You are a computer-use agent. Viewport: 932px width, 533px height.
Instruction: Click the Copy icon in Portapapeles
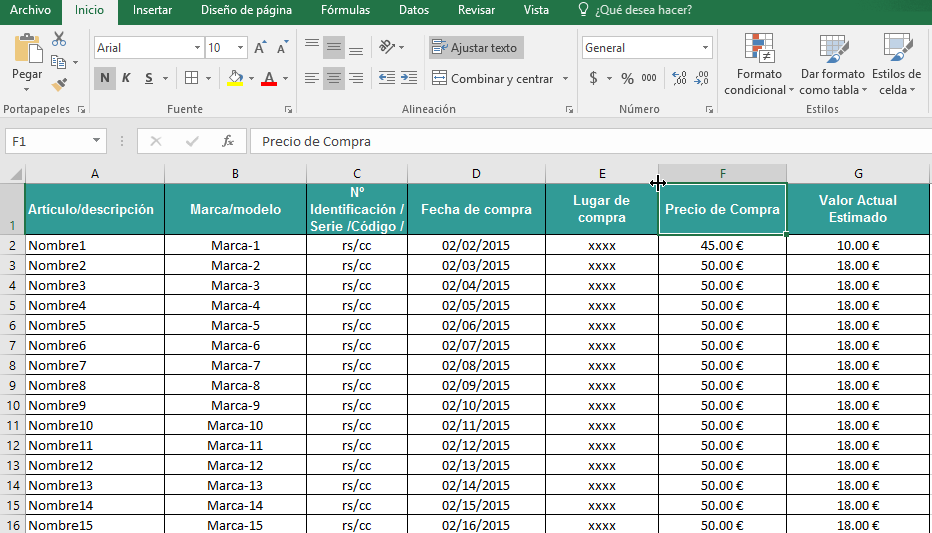click(x=58, y=62)
